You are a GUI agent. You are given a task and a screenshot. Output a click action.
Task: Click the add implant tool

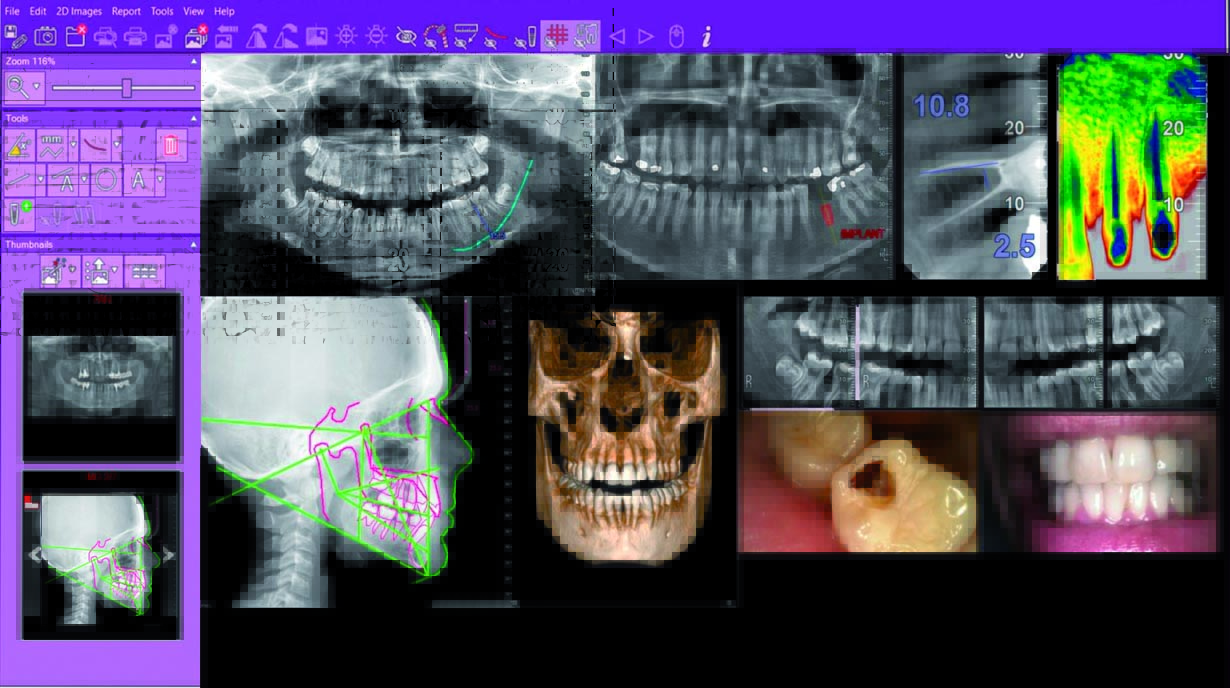(20, 213)
